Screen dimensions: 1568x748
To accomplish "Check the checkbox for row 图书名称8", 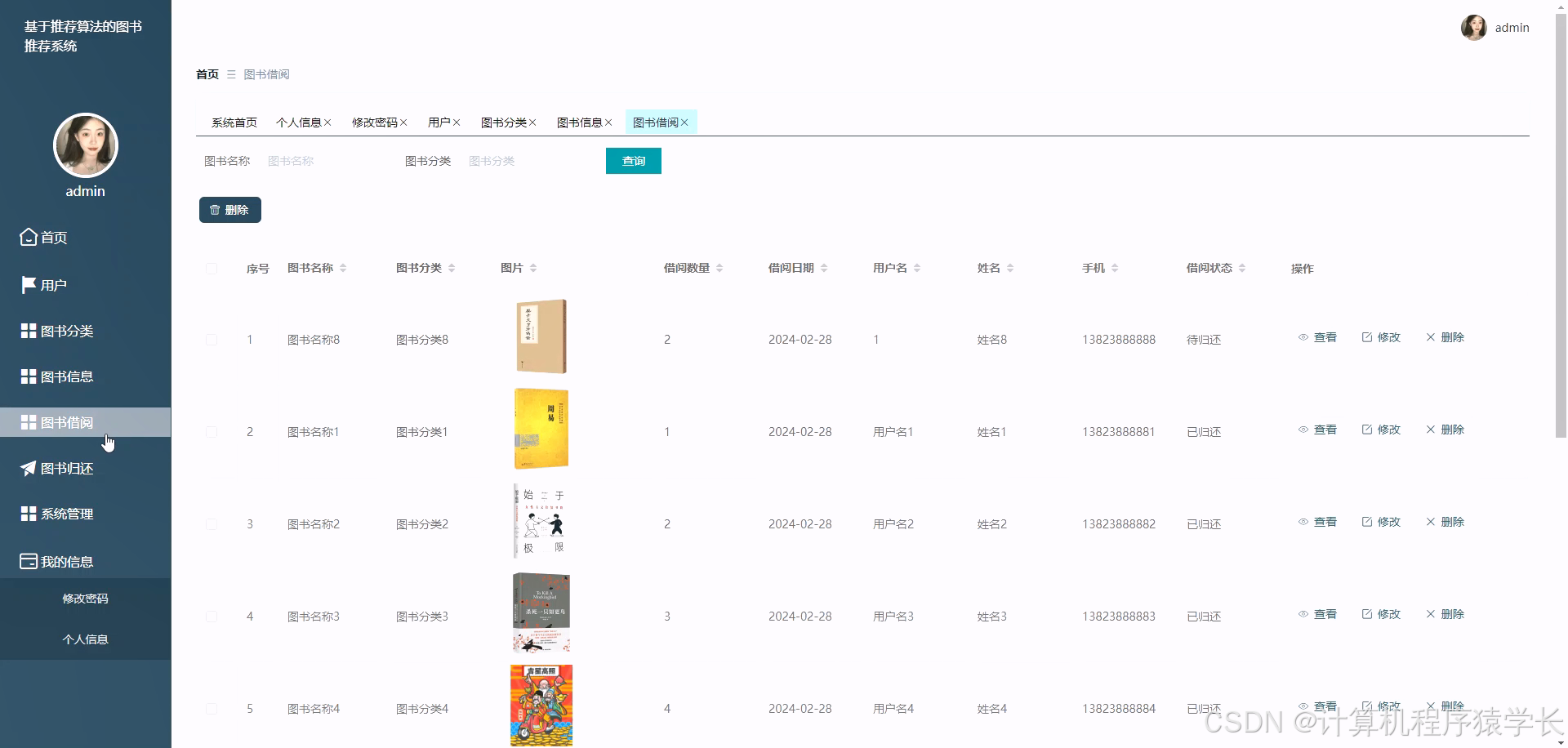I will (x=212, y=341).
